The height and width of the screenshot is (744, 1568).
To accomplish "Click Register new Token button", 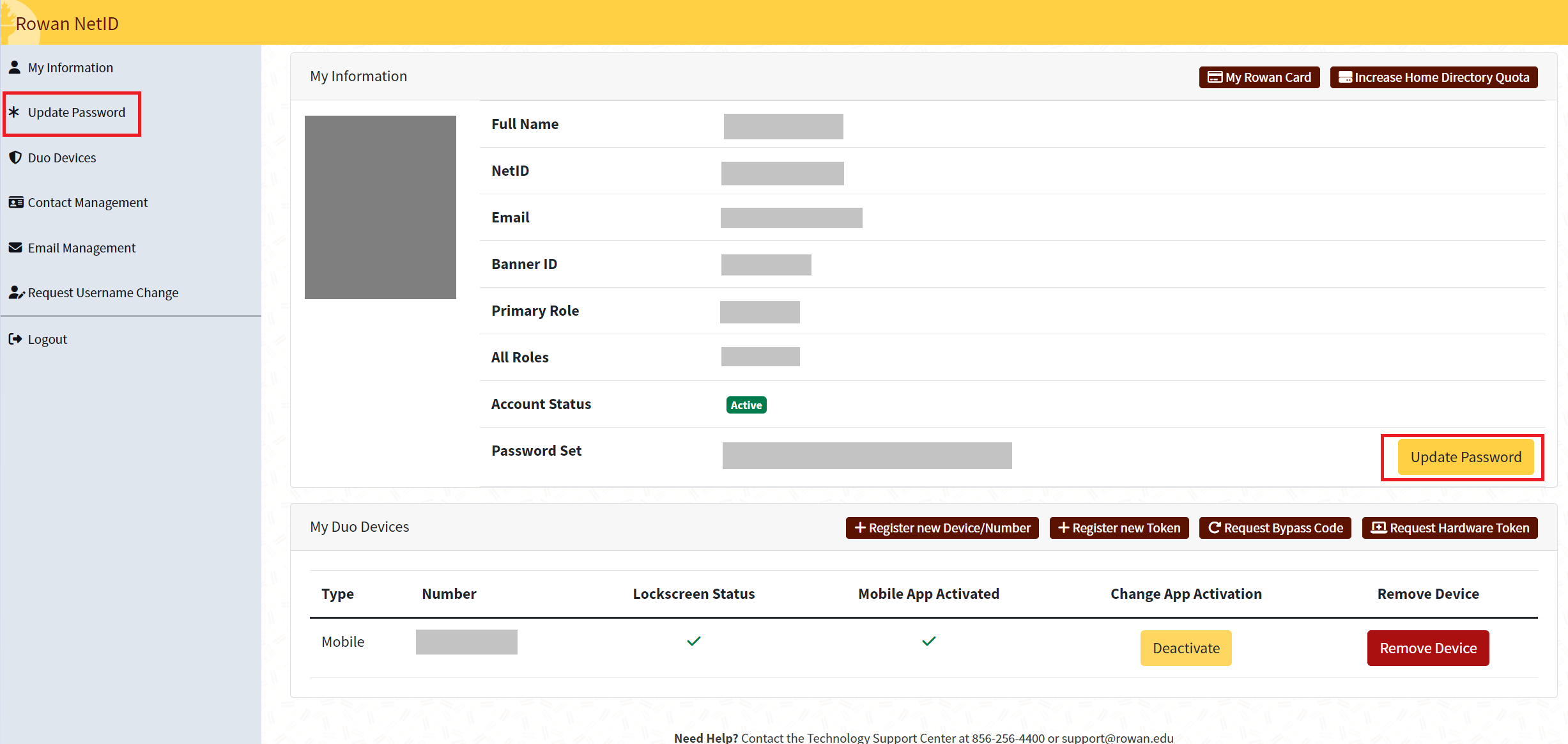I will (x=1119, y=528).
